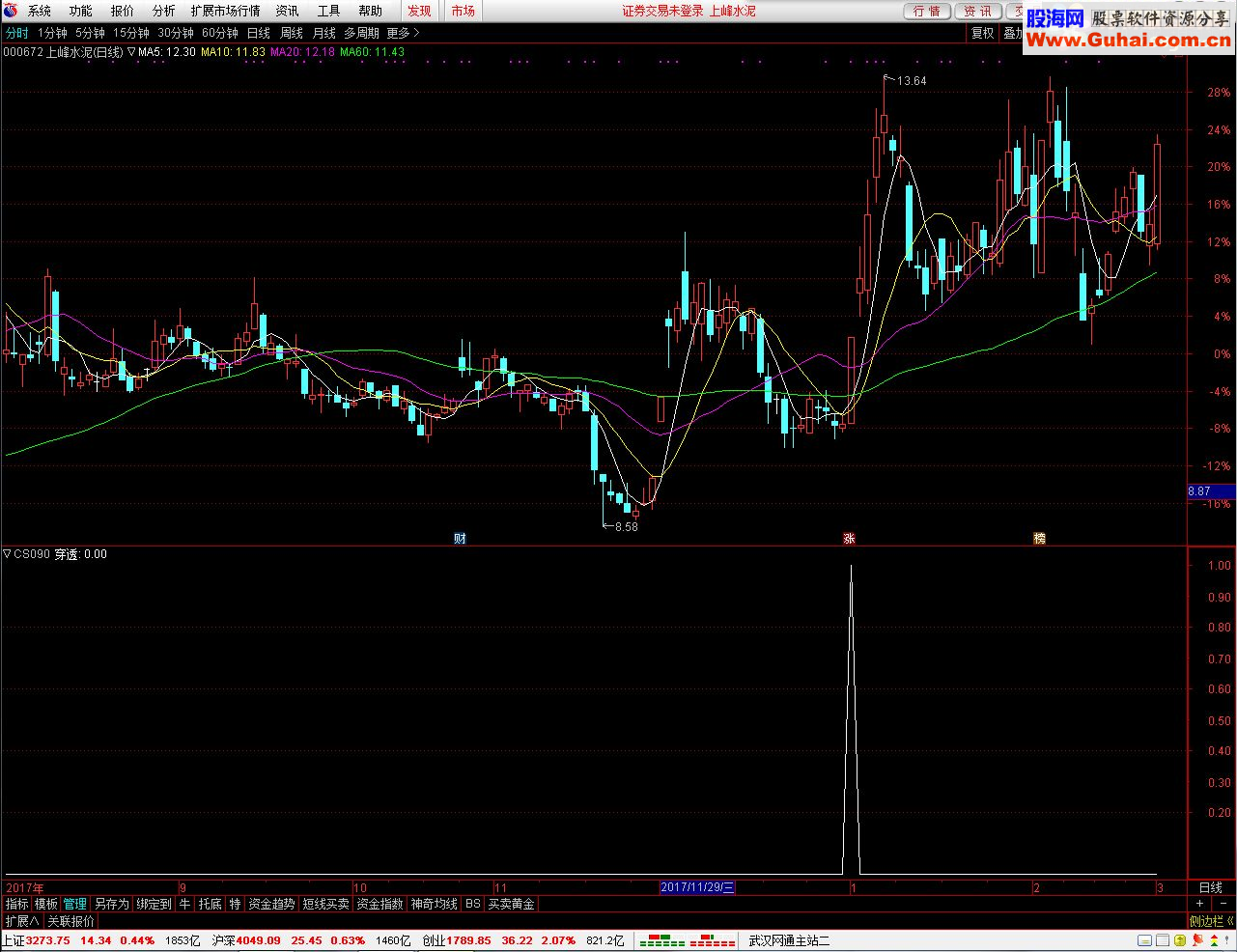1237x952 pixels.
Task: Open the 资讯 menu
Action: click(287, 11)
